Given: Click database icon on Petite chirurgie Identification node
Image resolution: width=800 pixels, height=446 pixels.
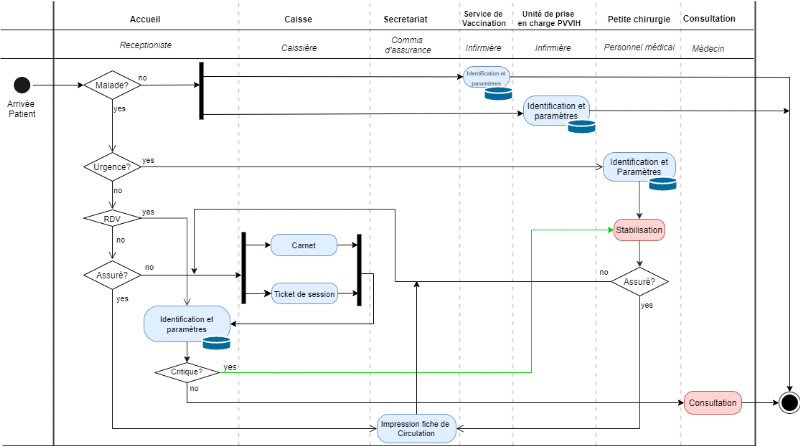Looking at the screenshot, I should [x=662, y=184].
